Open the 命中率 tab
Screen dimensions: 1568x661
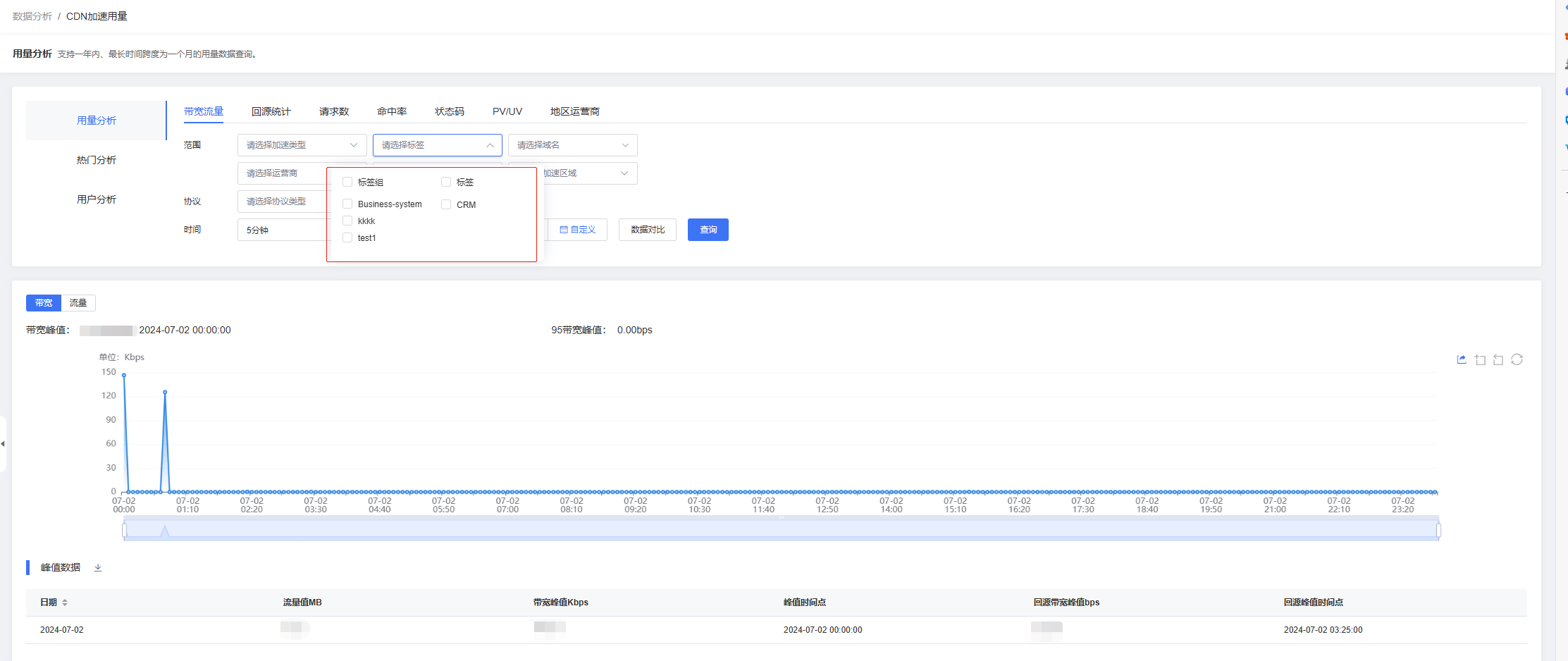392,111
